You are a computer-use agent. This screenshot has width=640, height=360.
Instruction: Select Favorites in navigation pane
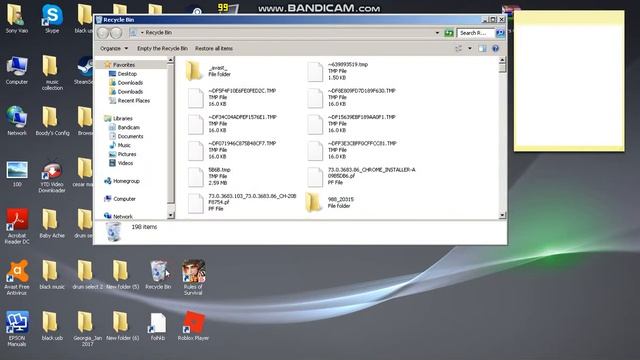[124, 65]
